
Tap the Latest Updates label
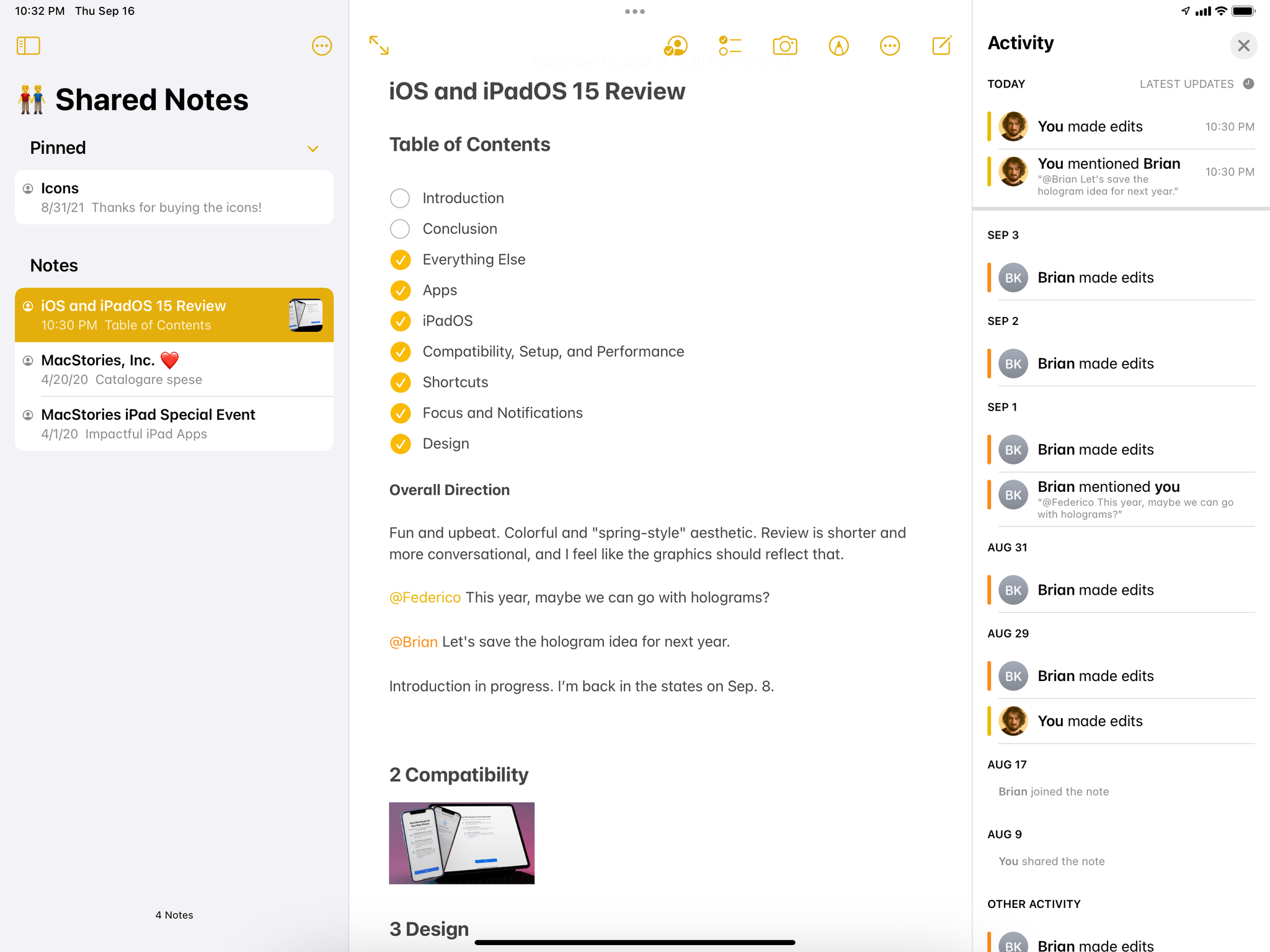point(1186,84)
